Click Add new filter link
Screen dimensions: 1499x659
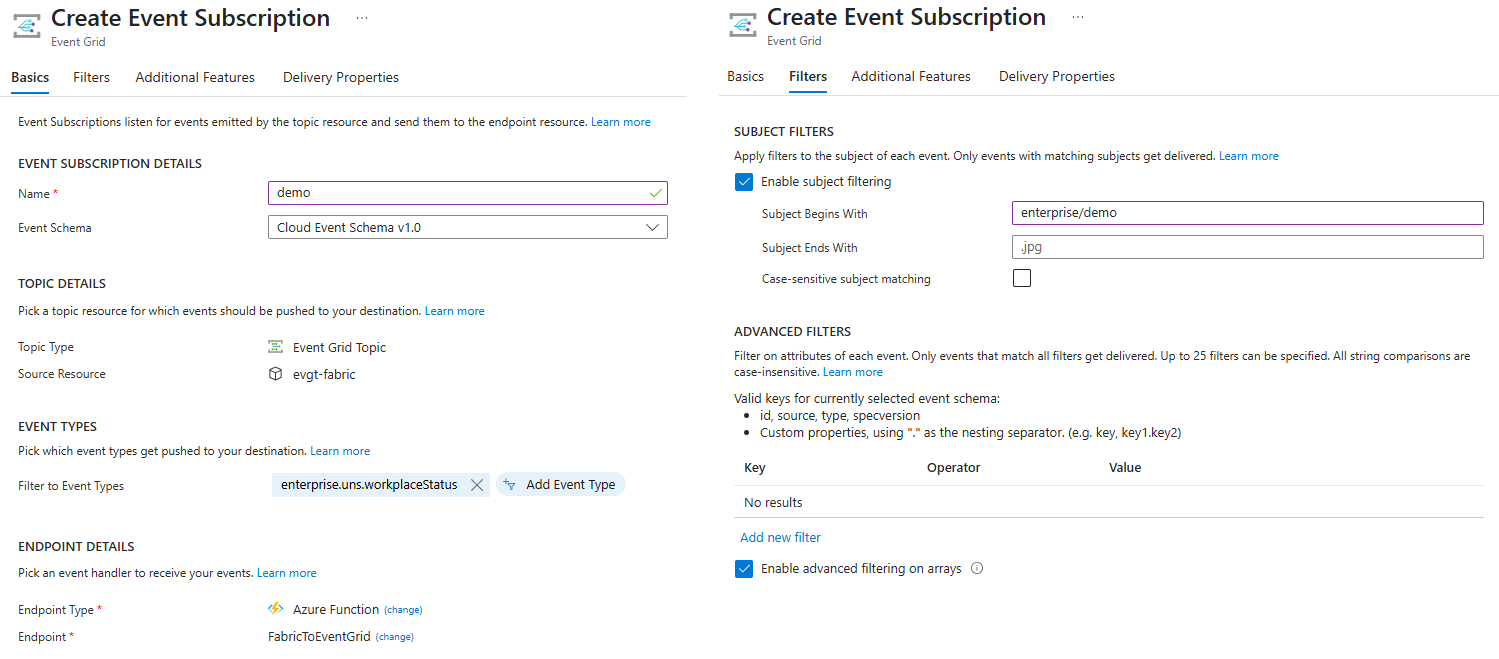pos(780,537)
